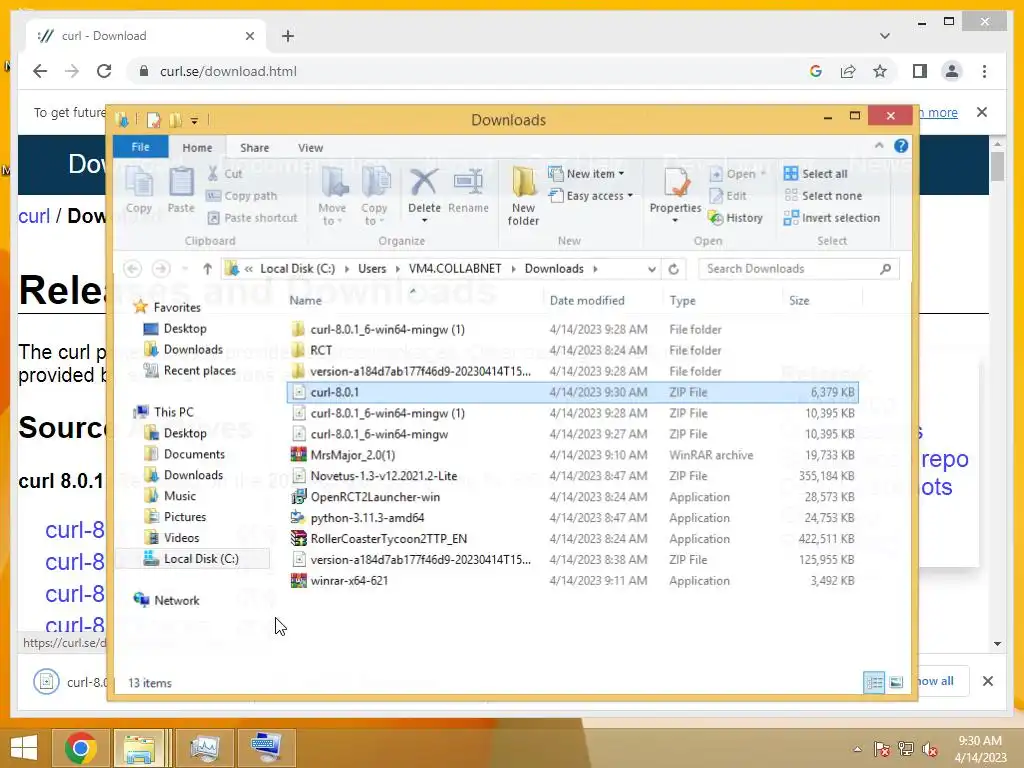
Task: Bookmark the curl page with the star icon
Action: [x=880, y=71]
